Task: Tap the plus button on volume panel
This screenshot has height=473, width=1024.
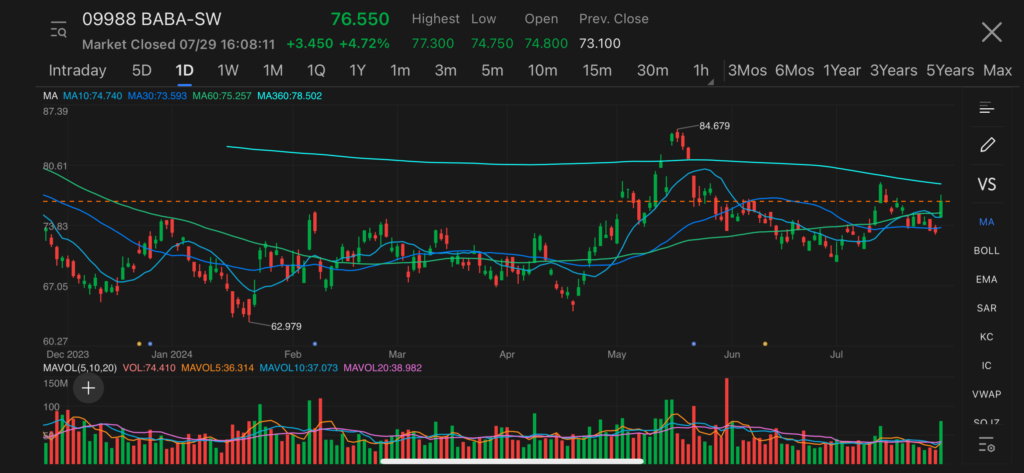Action: pos(89,387)
